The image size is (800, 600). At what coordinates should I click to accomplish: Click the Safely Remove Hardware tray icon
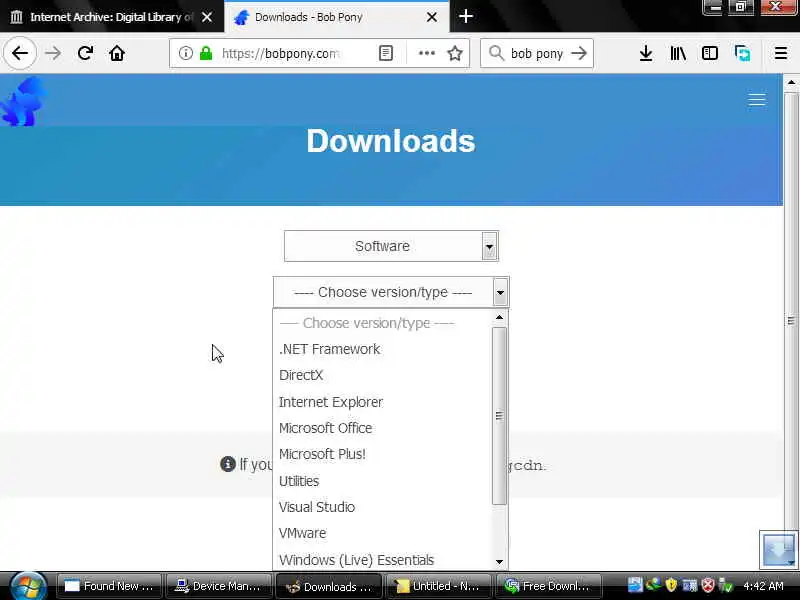(726, 585)
